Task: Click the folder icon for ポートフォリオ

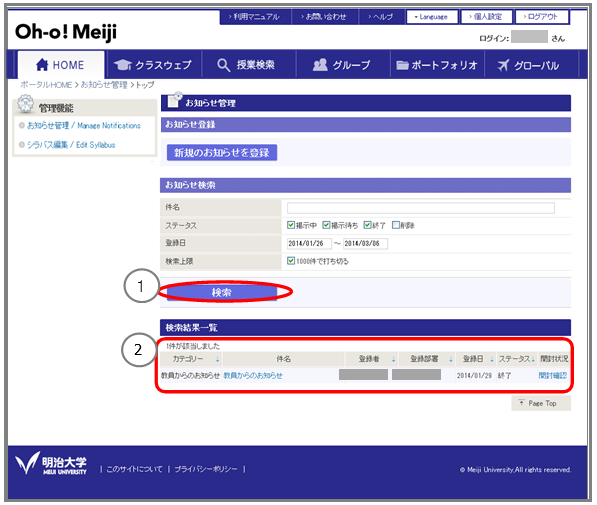Action: click(x=402, y=65)
